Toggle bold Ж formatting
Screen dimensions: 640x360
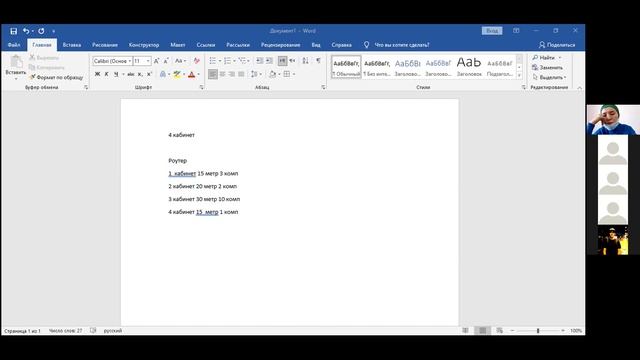tap(97, 74)
